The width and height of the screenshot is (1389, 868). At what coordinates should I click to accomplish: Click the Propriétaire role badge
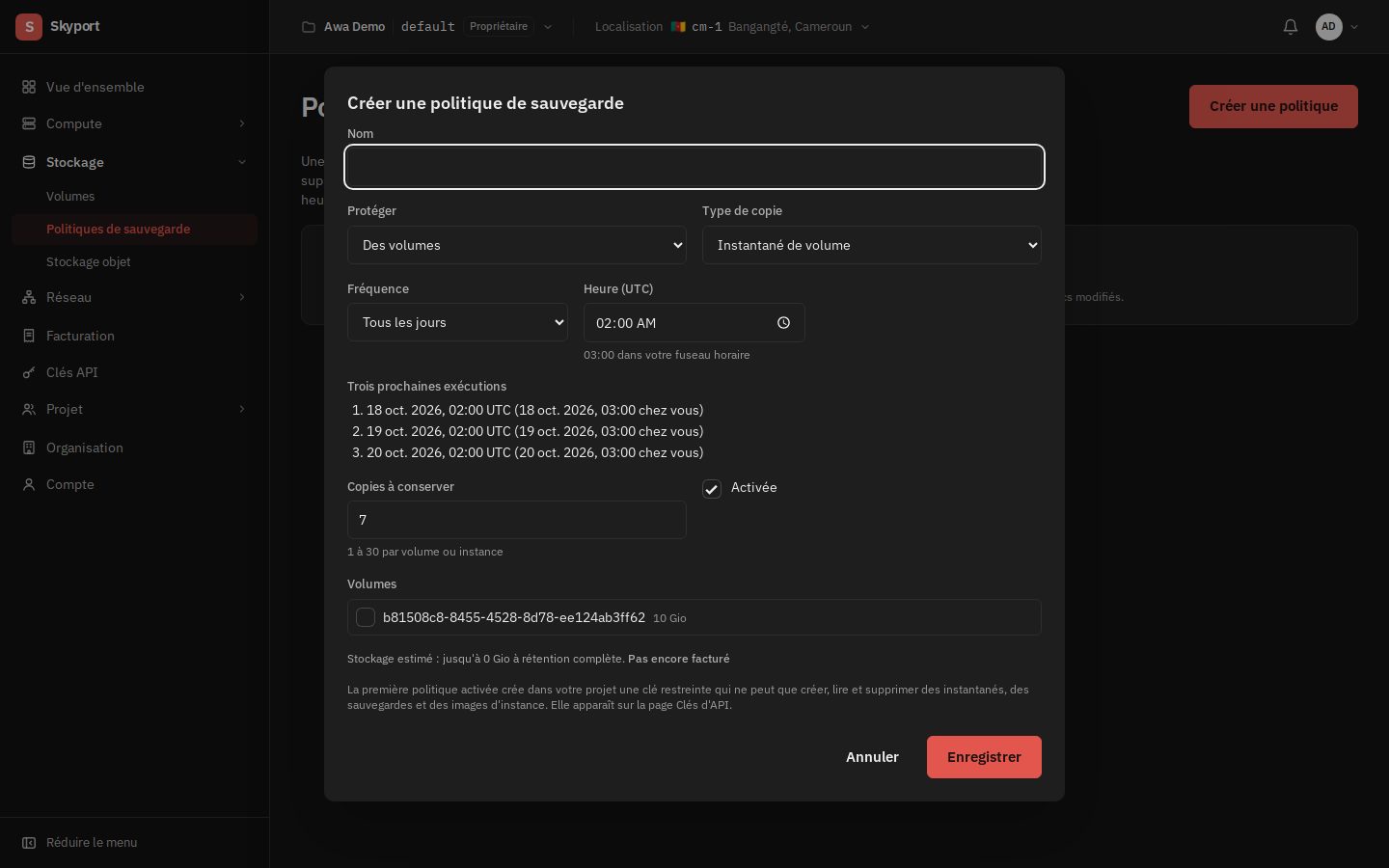point(499,27)
